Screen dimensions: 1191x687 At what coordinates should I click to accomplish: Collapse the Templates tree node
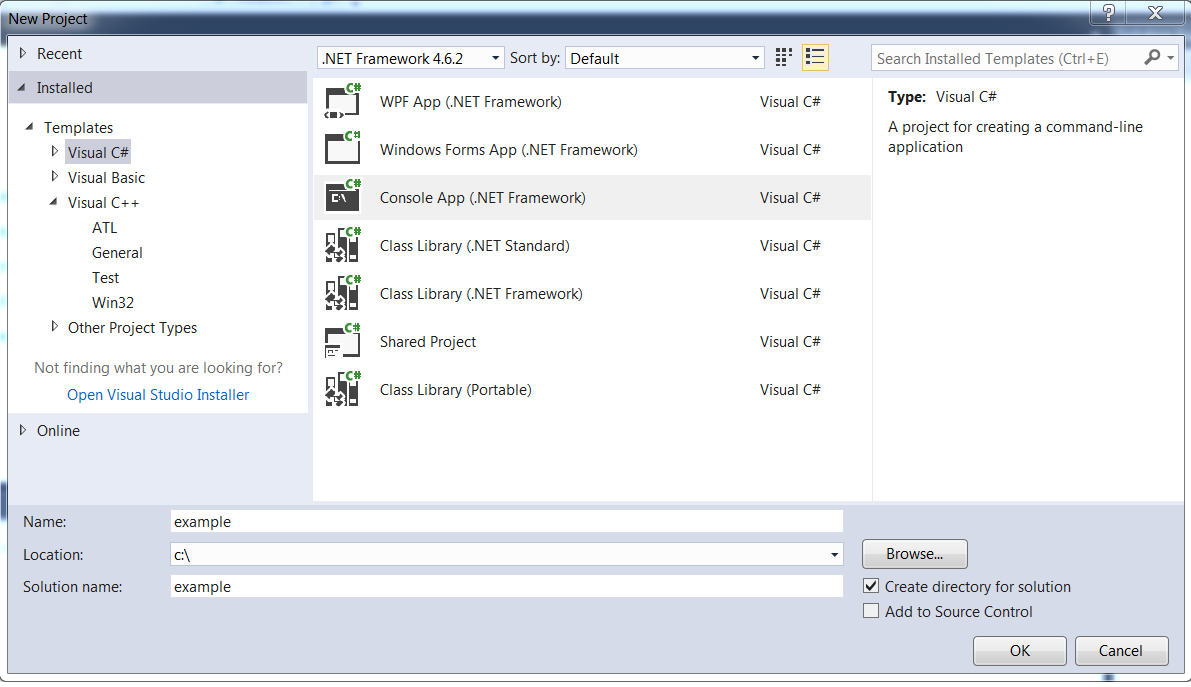click(x=29, y=127)
